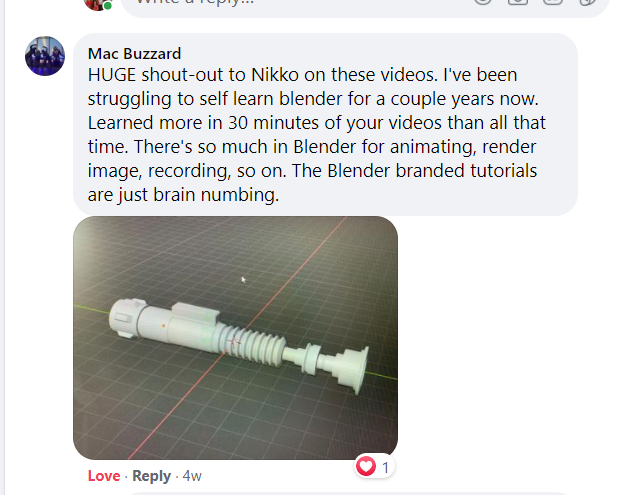The image size is (622, 495).
Task: Insert a GIF via the GIF icon
Action: pos(553,2)
